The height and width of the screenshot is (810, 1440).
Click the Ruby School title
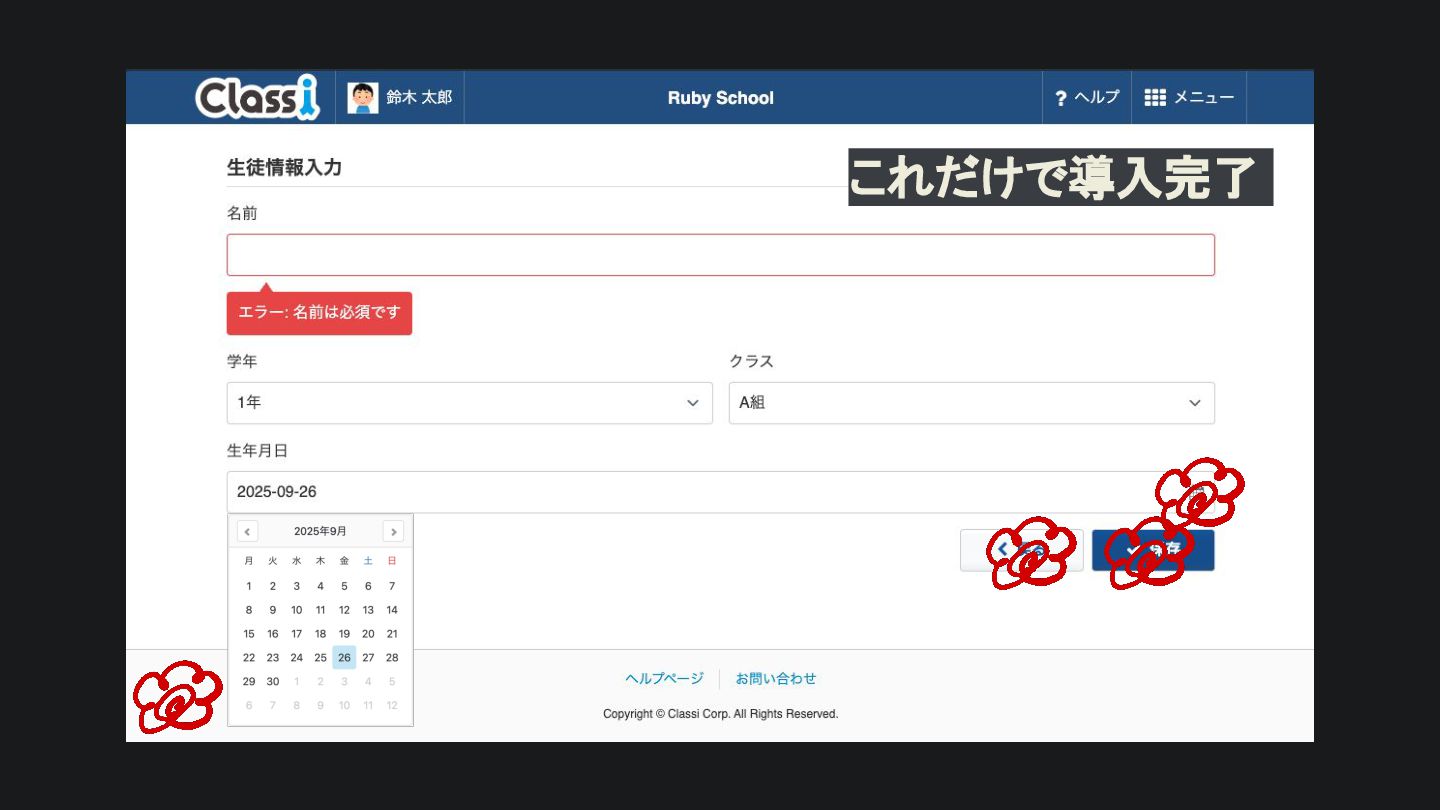(720, 98)
